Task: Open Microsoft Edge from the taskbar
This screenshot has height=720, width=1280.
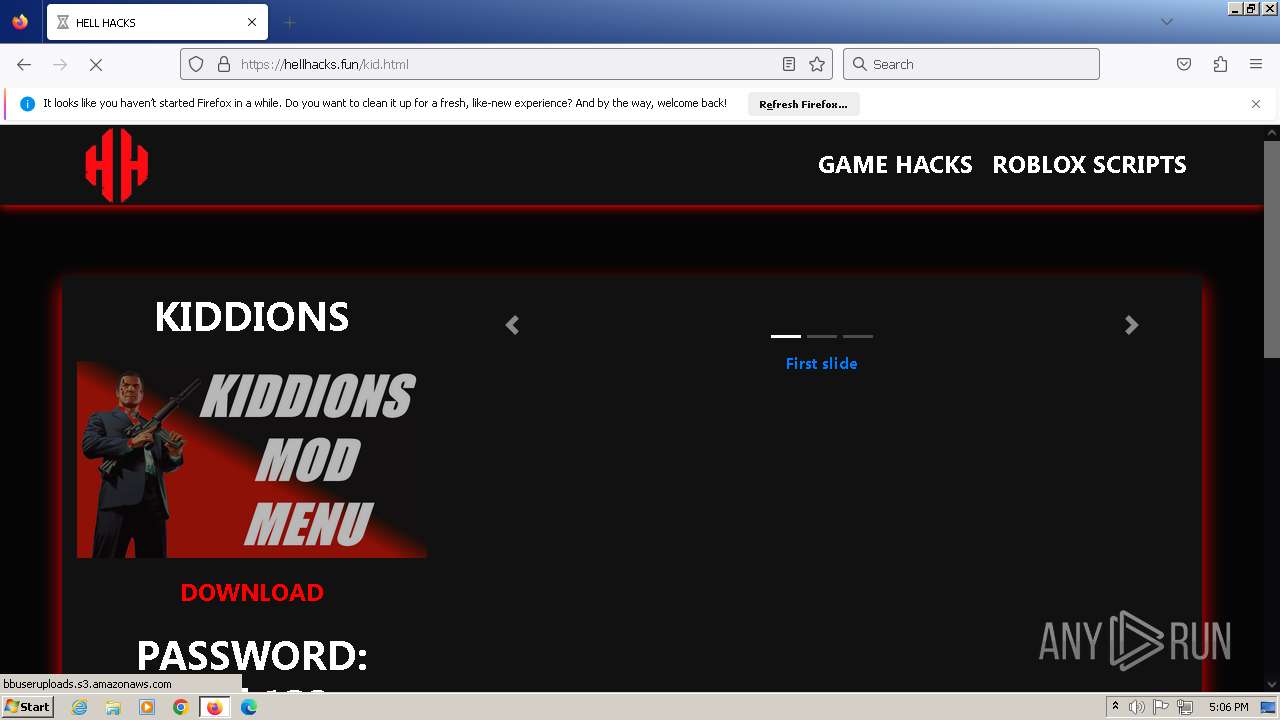Action: [249, 707]
